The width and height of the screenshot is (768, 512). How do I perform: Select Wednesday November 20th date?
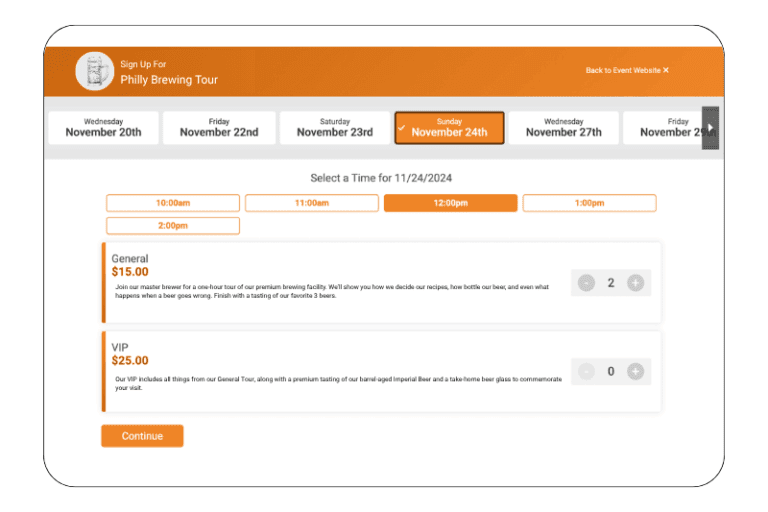point(103,128)
